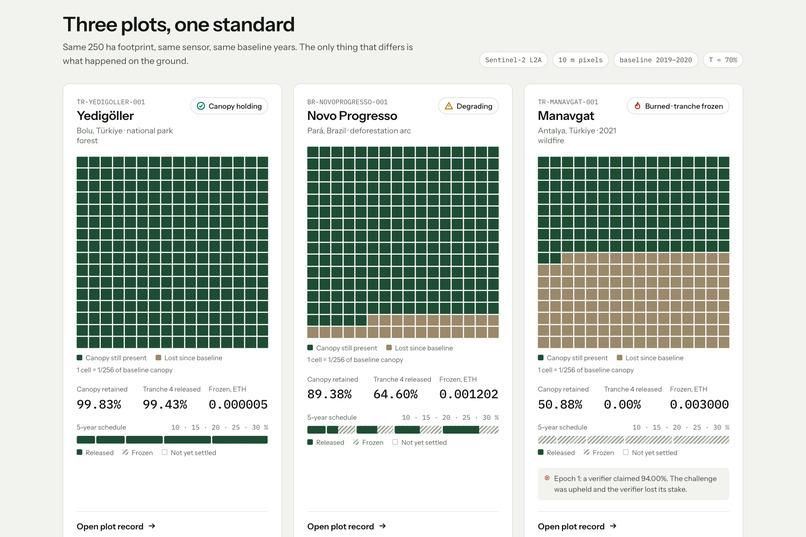806x537 pixels.
Task: Click canopy retained value 50.88%
Action: pyautogui.click(x=560, y=404)
